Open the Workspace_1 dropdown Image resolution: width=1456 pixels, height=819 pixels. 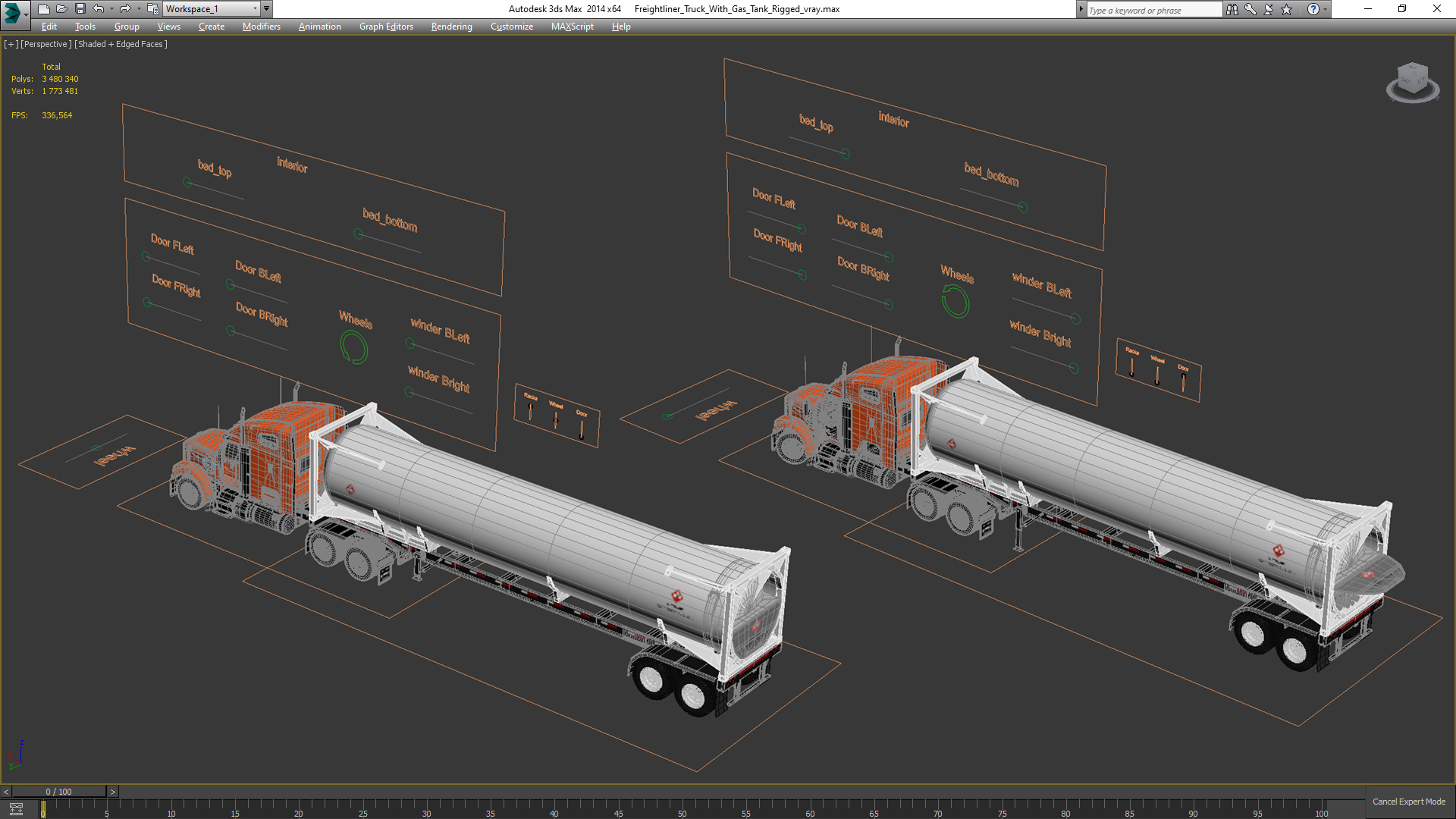tap(212, 9)
